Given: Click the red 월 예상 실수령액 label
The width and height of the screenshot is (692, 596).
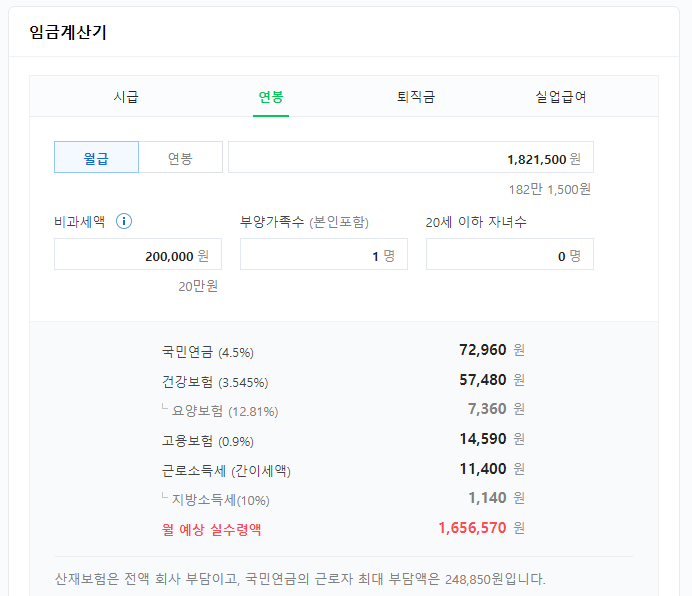Looking at the screenshot, I should pos(211,529).
